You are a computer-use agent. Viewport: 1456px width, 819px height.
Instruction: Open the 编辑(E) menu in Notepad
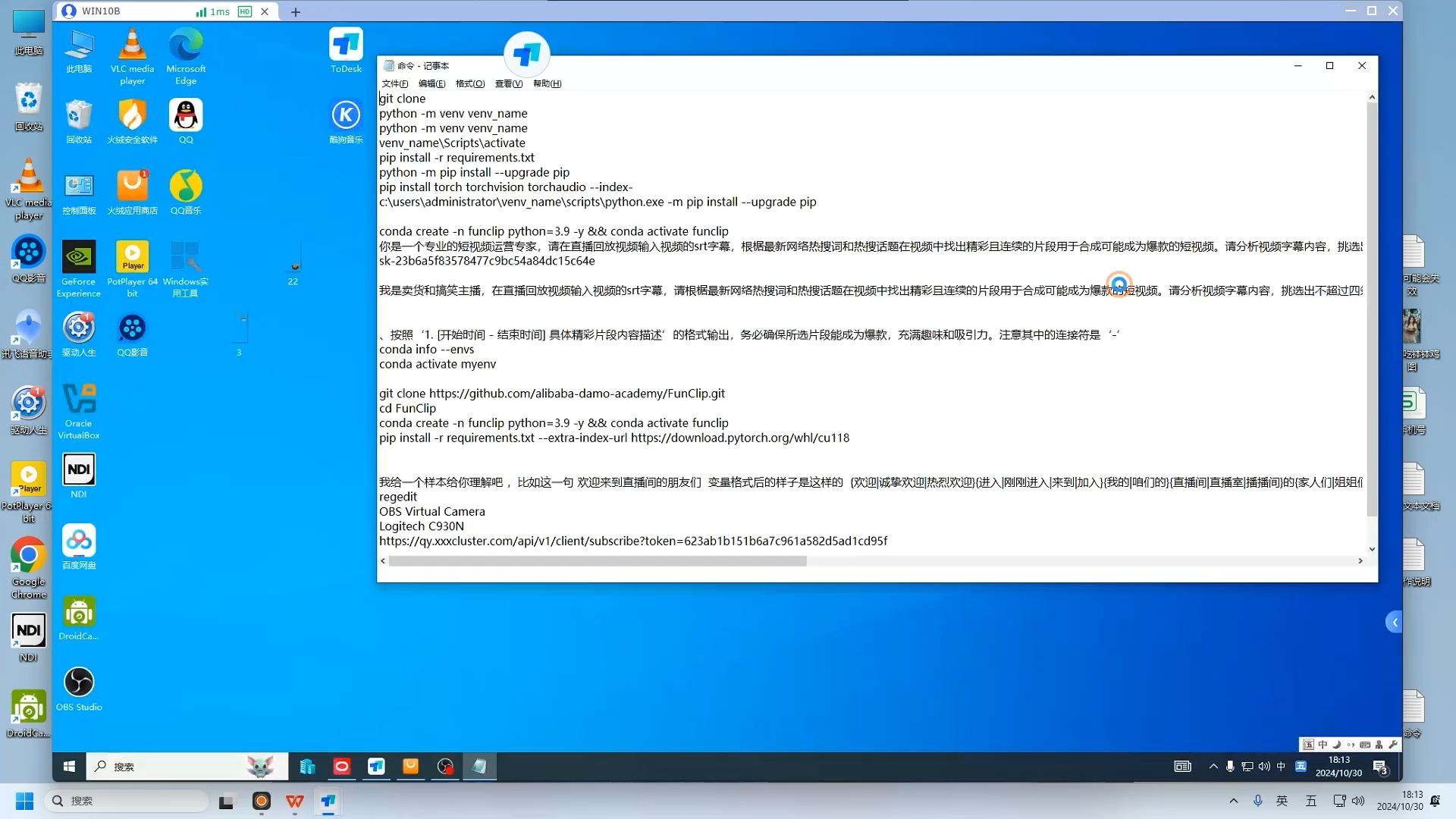[x=431, y=83]
